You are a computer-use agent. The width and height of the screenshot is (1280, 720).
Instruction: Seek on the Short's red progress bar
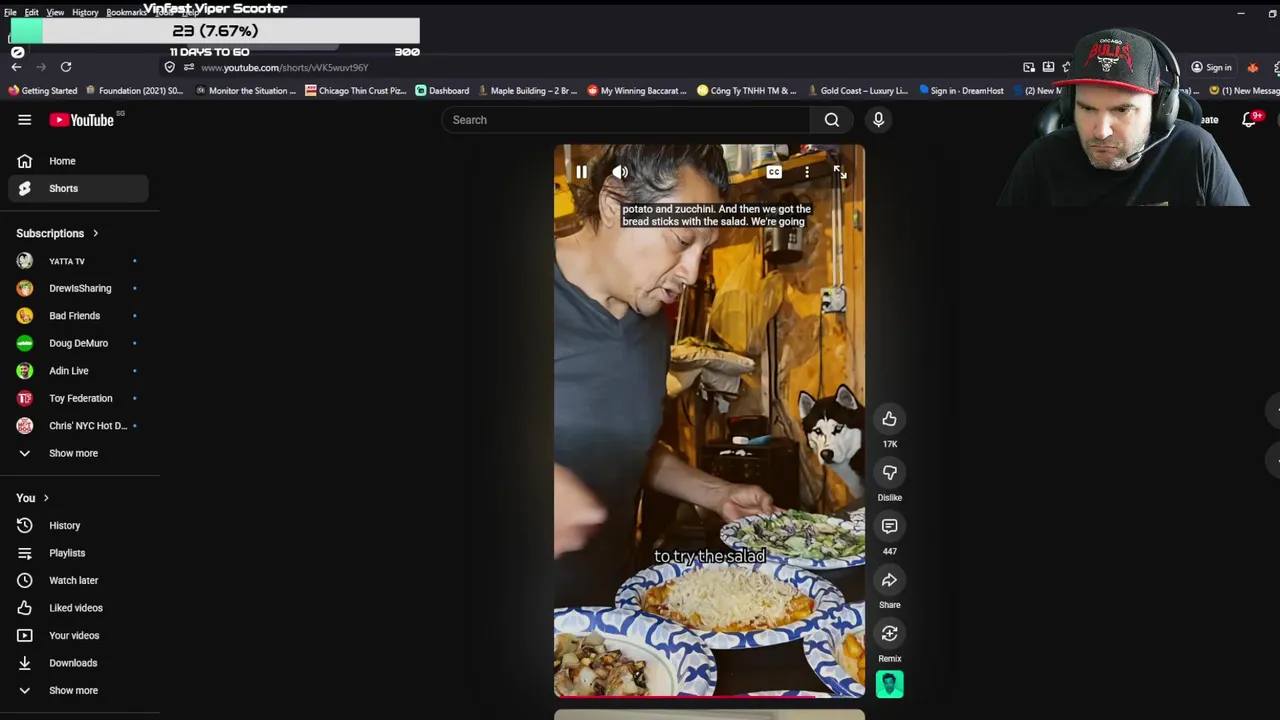[x=709, y=695]
